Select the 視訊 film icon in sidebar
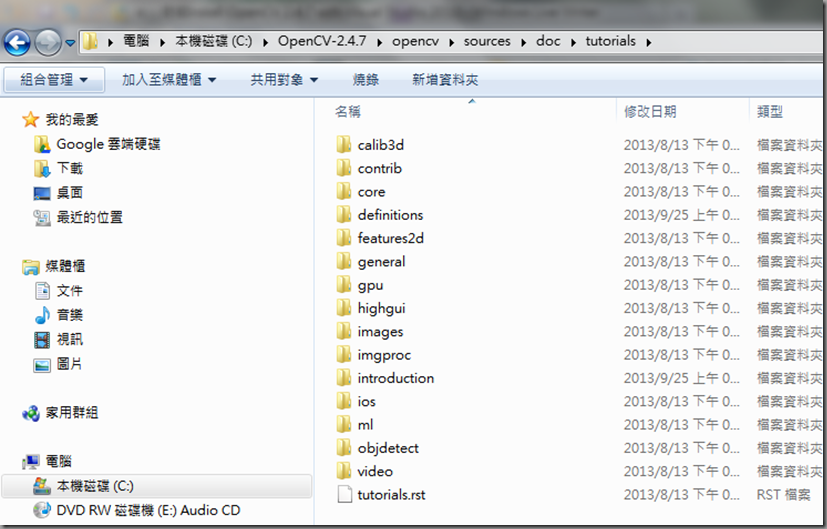Viewport: 827px width, 529px height. tap(42, 340)
